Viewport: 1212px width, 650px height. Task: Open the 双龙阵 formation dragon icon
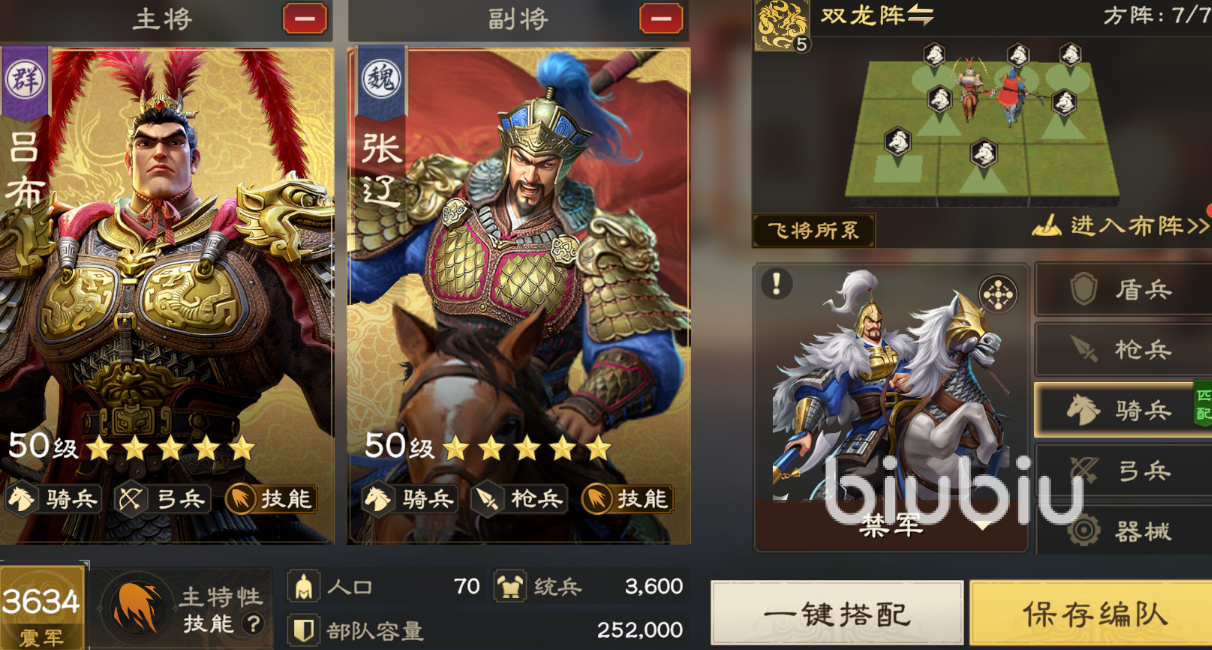point(781,24)
